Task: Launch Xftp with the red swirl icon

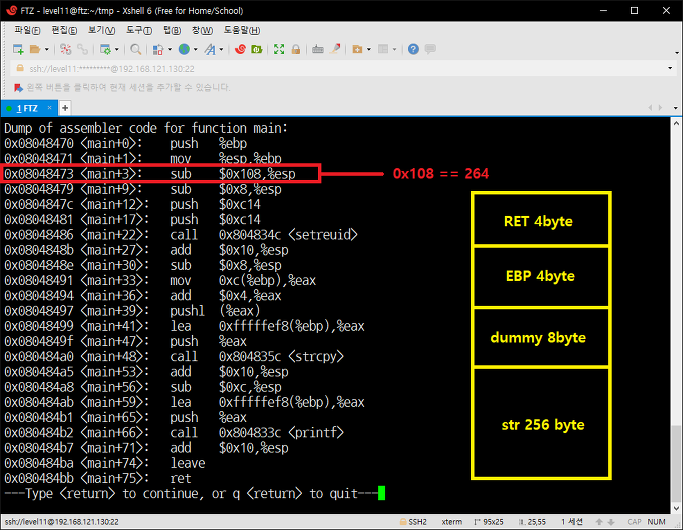Action: click(240, 49)
